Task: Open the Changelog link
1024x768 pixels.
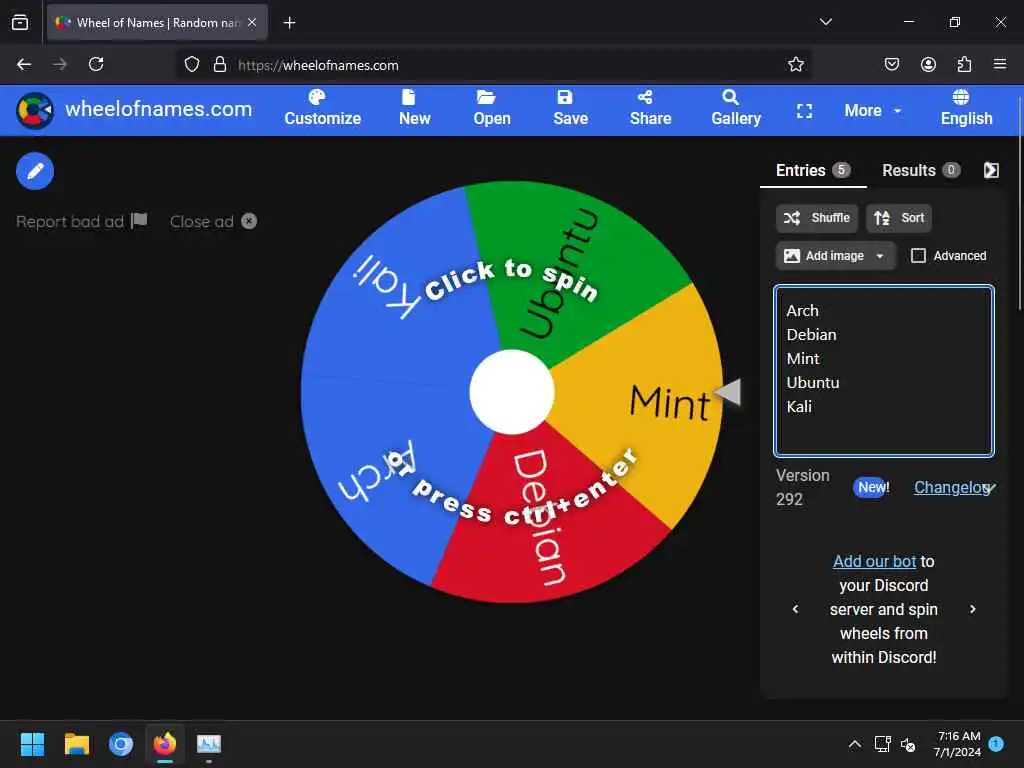Action: tap(952, 487)
